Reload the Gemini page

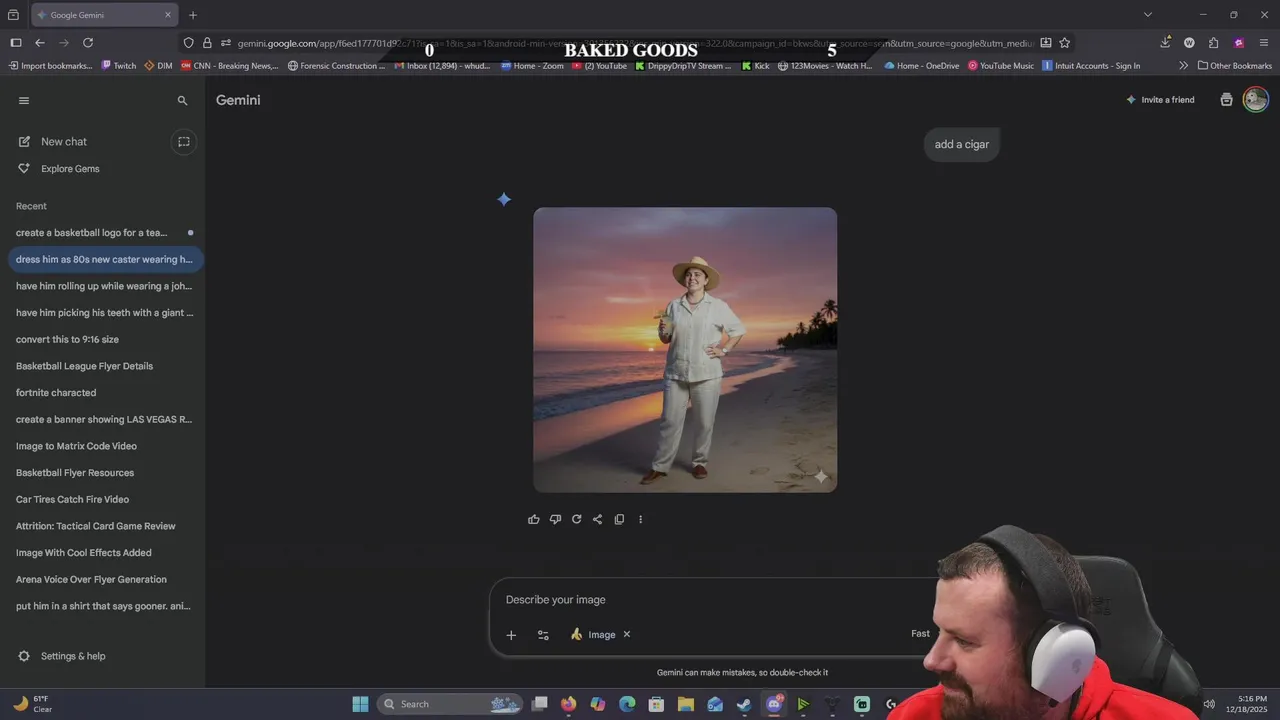[x=88, y=43]
